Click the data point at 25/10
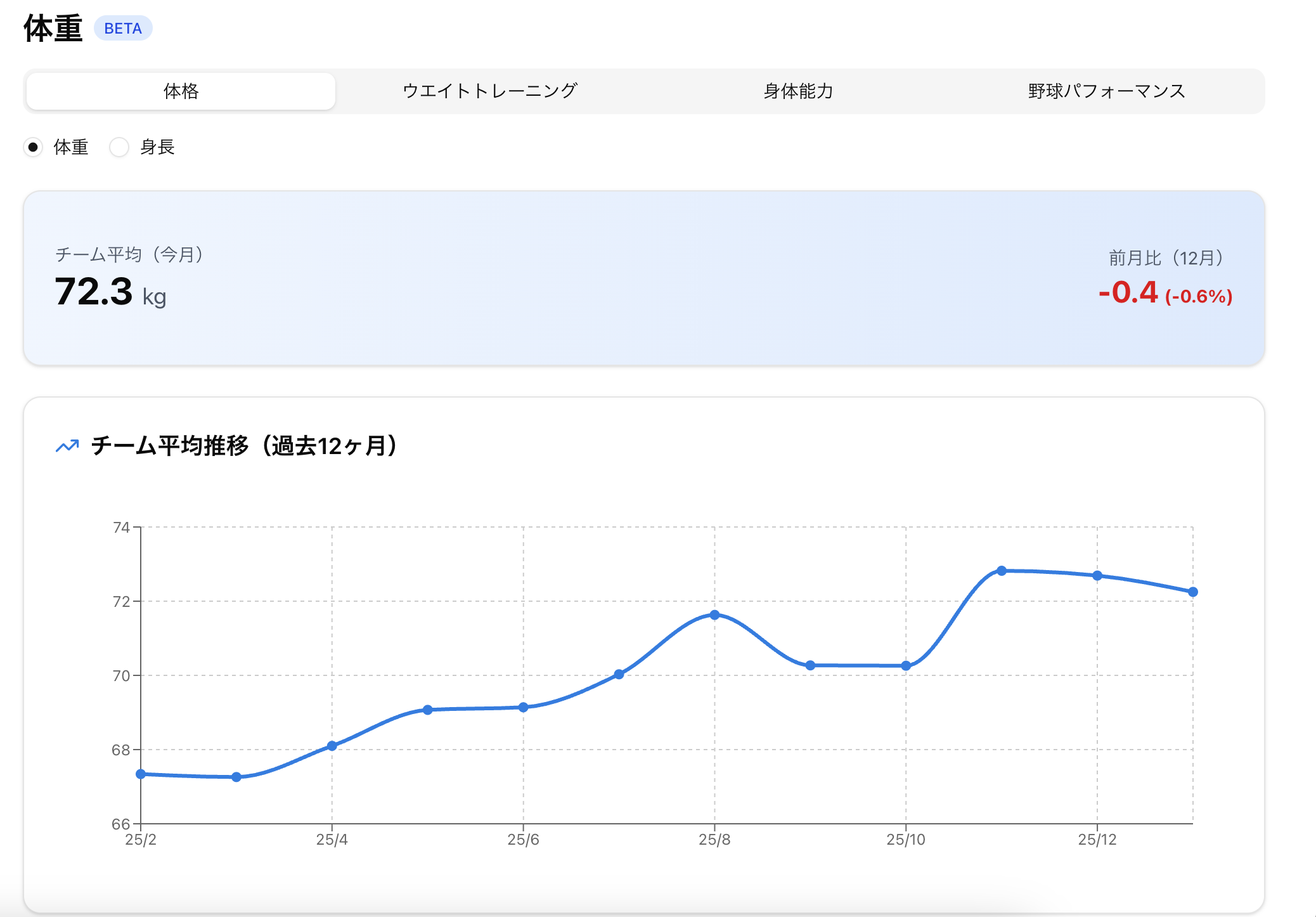The width and height of the screenshot is (1316, 917). tap(906, 666)
